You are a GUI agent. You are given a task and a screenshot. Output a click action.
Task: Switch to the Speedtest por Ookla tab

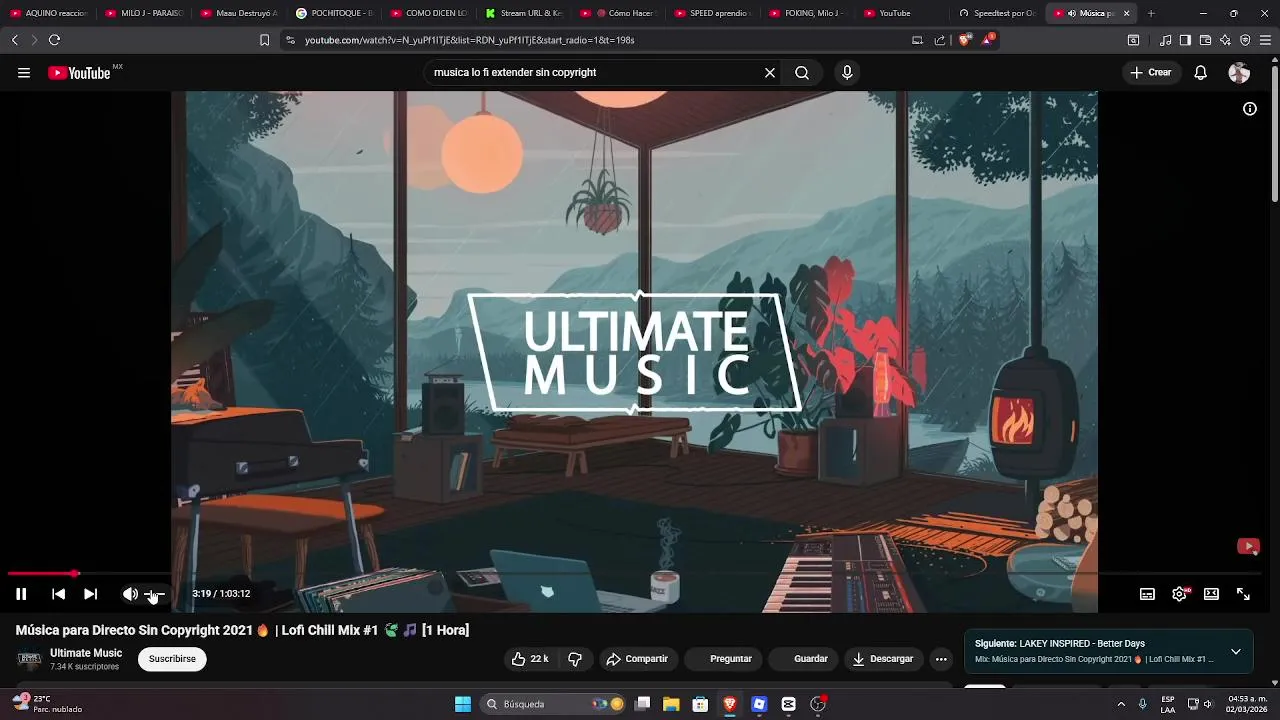(996, 13)
